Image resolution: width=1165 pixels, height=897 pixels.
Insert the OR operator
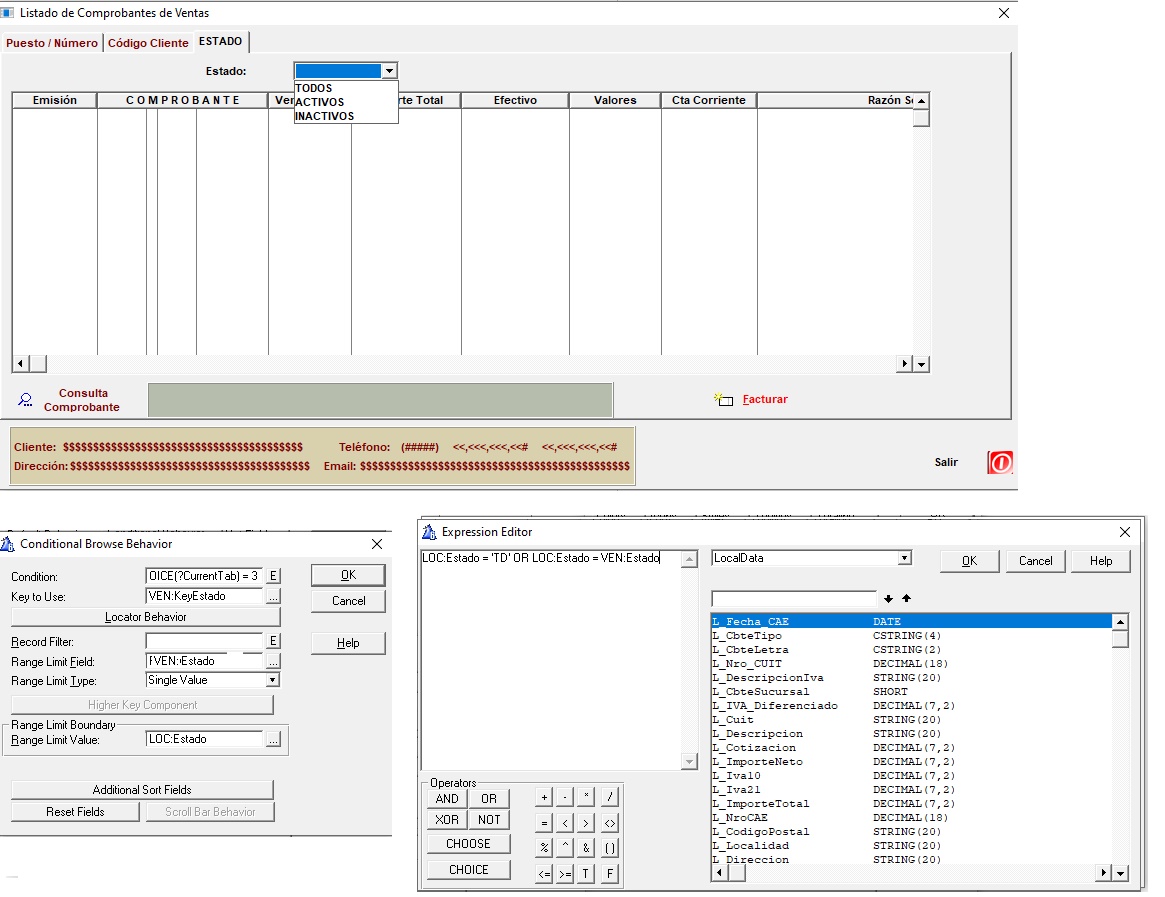coord(489,799)
